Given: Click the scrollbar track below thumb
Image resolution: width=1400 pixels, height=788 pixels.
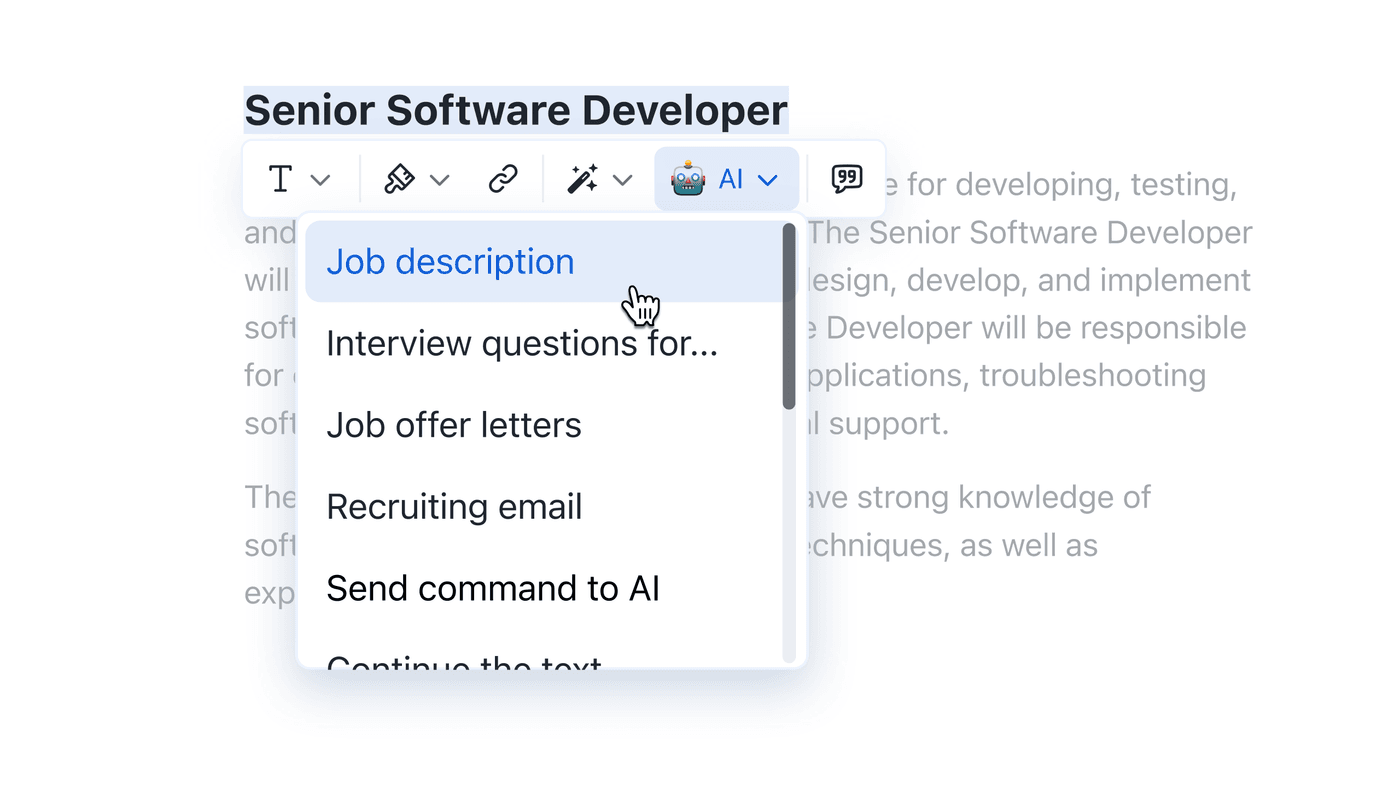Looking at the screenshot, I should click(789, 535).
